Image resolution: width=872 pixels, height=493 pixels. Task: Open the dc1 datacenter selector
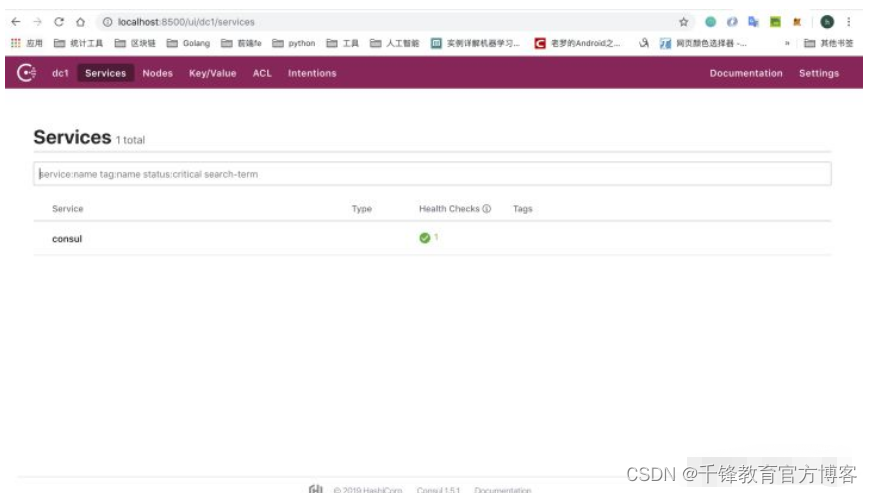point(60,73)
